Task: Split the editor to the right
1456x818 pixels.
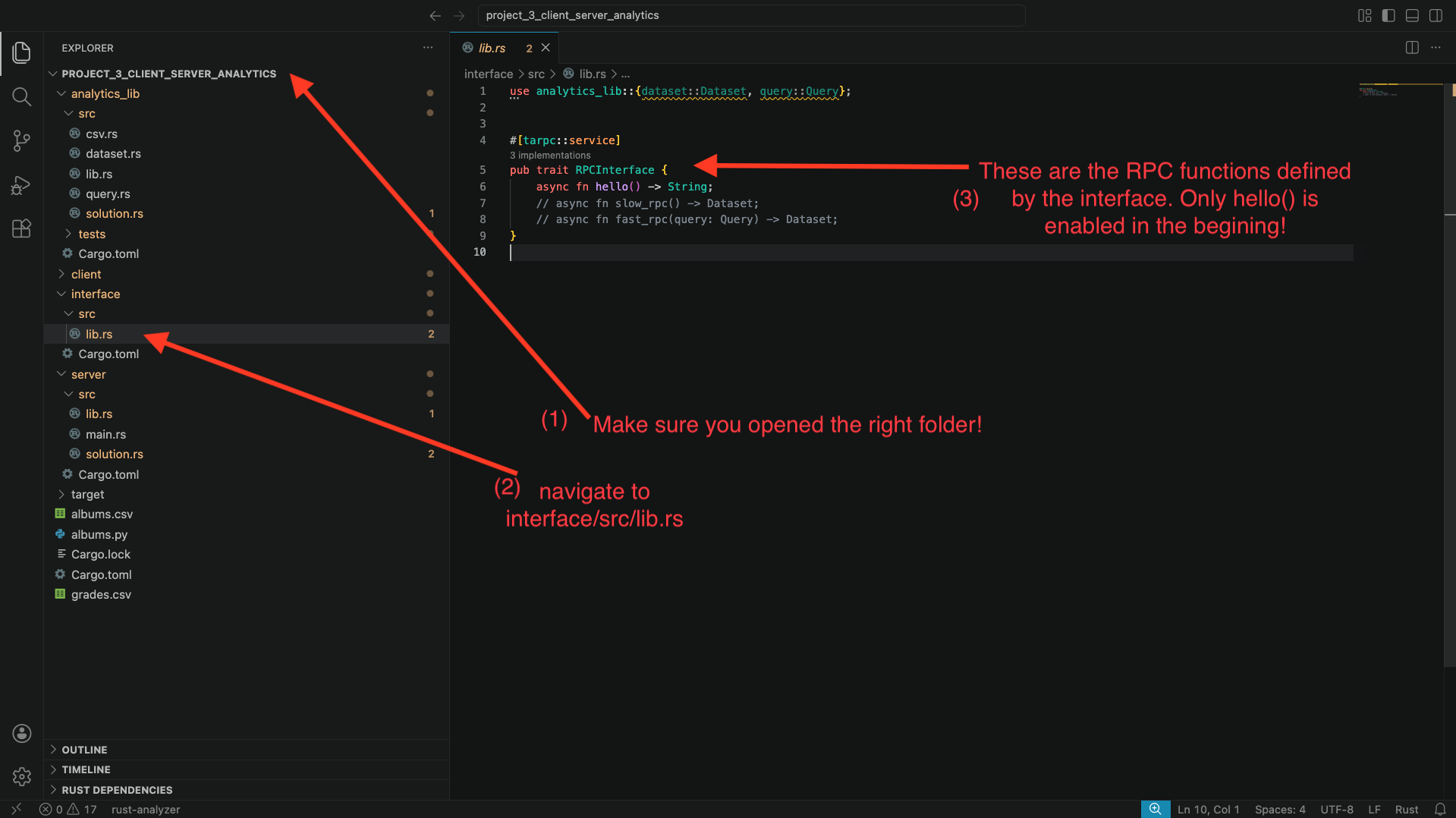Action: tap(1412, 47)
